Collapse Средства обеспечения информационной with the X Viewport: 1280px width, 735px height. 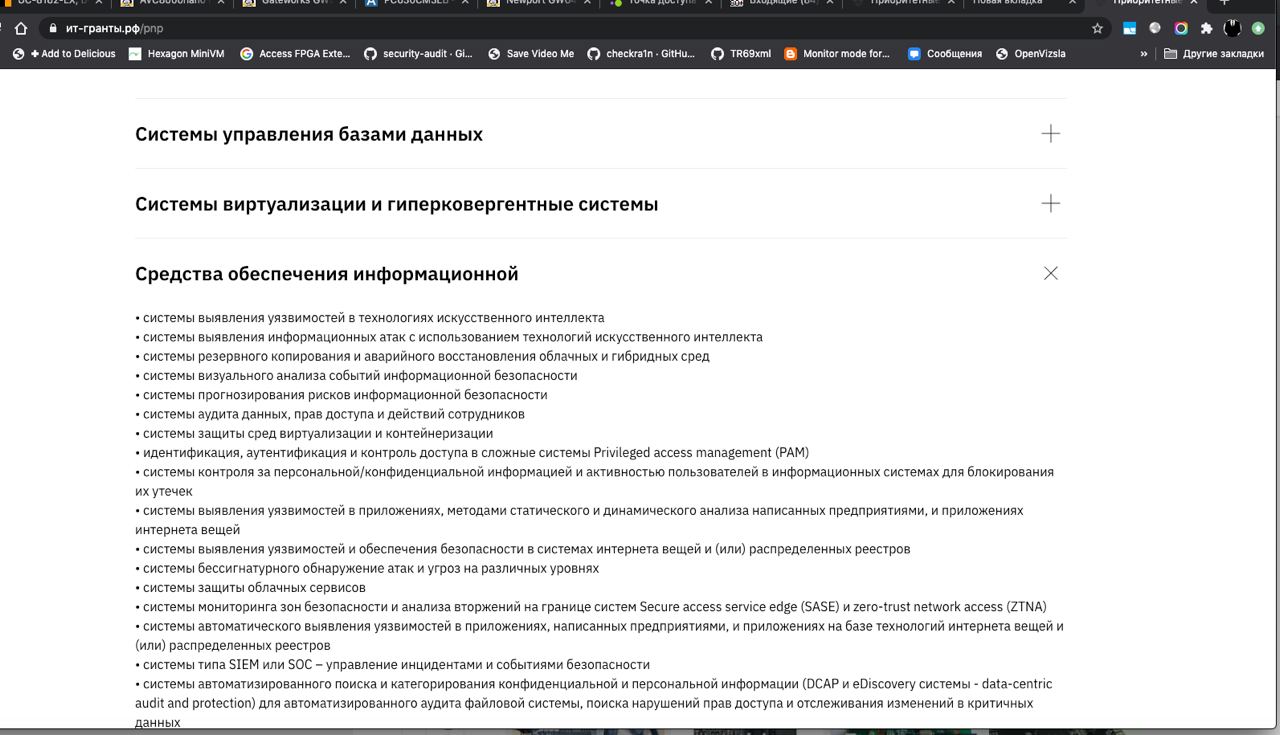[x=1050, y=273]
